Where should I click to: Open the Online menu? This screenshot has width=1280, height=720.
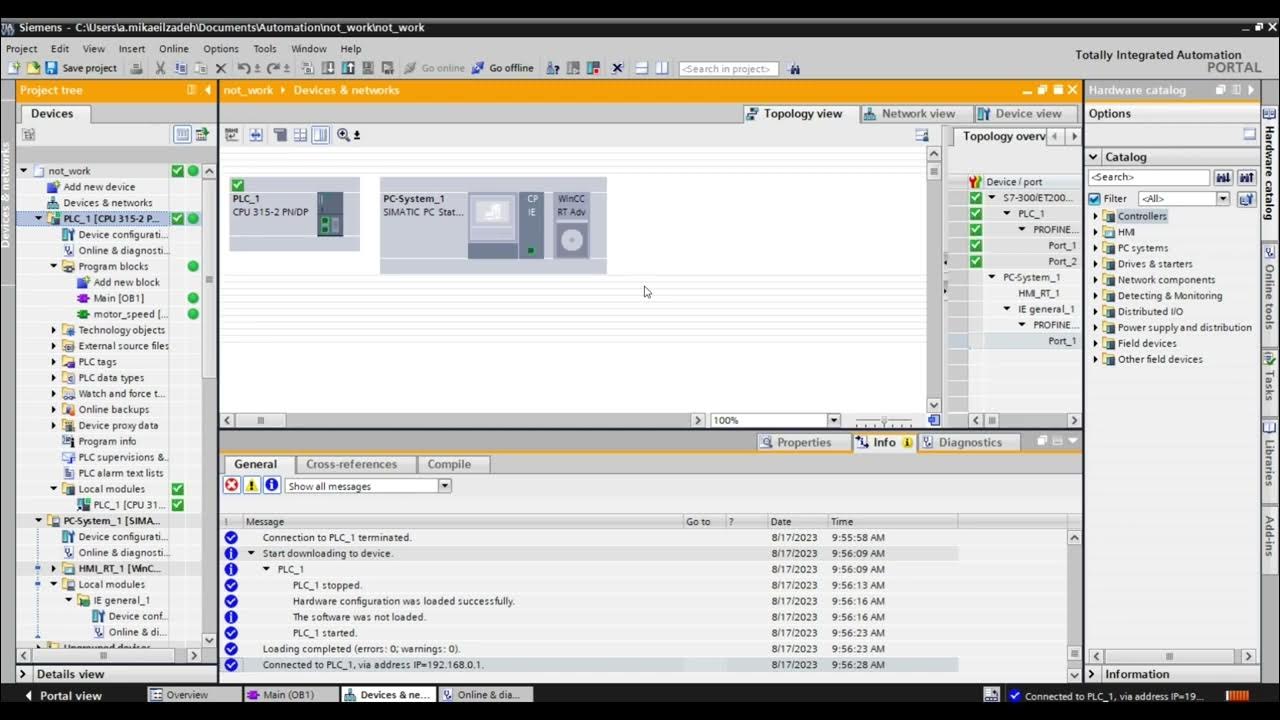pyautogui.click(x=173, y=48)
